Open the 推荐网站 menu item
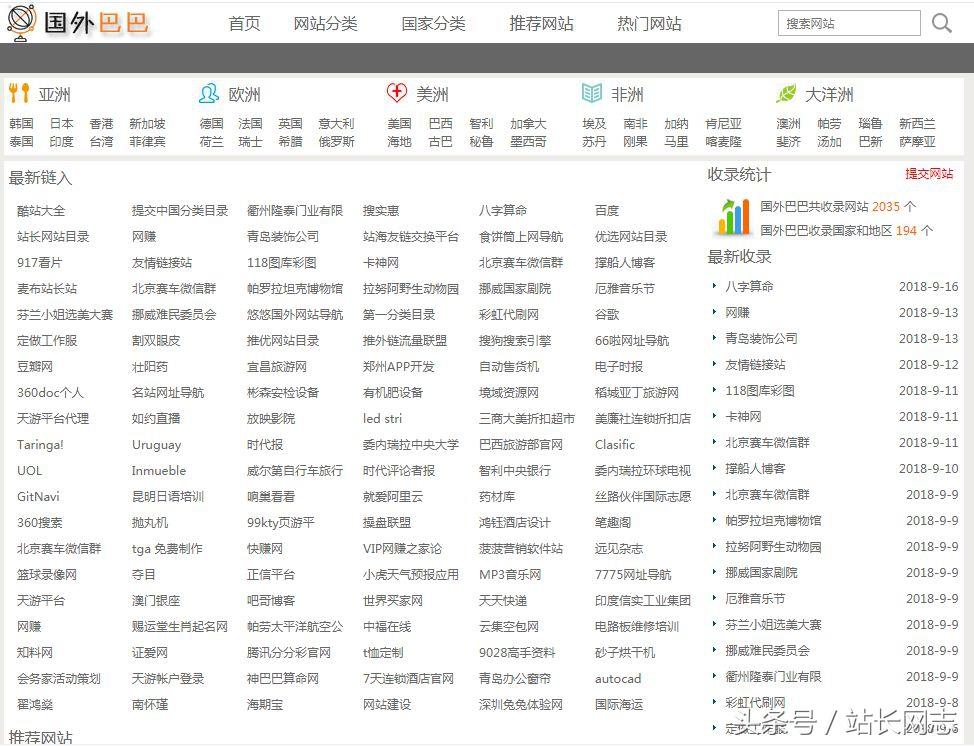974x746 pixels. pyautogui.click(x=541, y=24)
